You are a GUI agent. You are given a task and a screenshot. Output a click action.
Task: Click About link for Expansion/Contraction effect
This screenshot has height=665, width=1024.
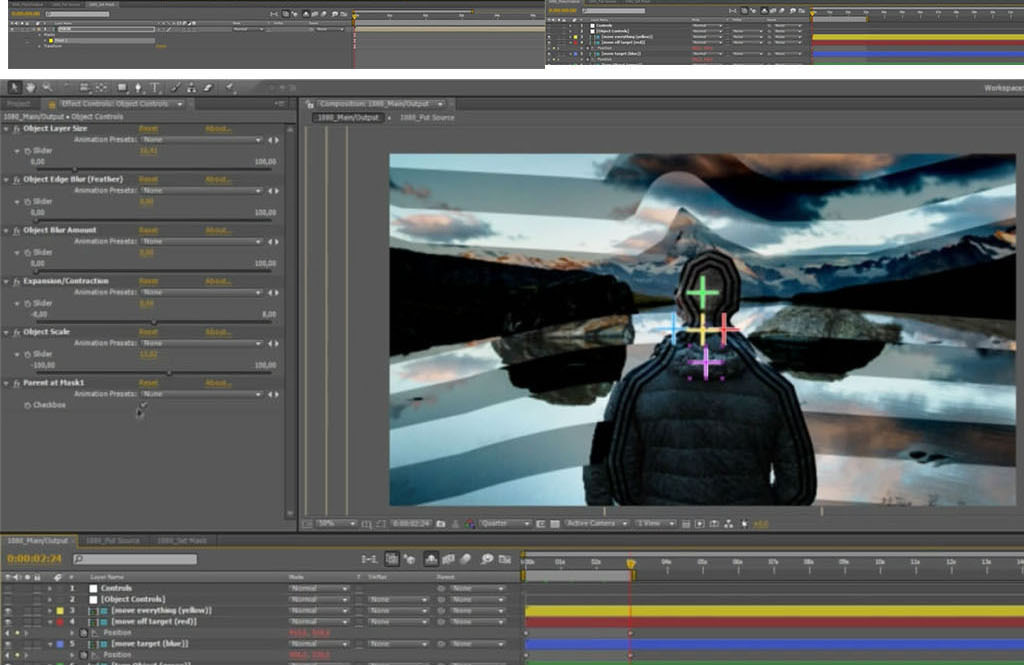217,281
